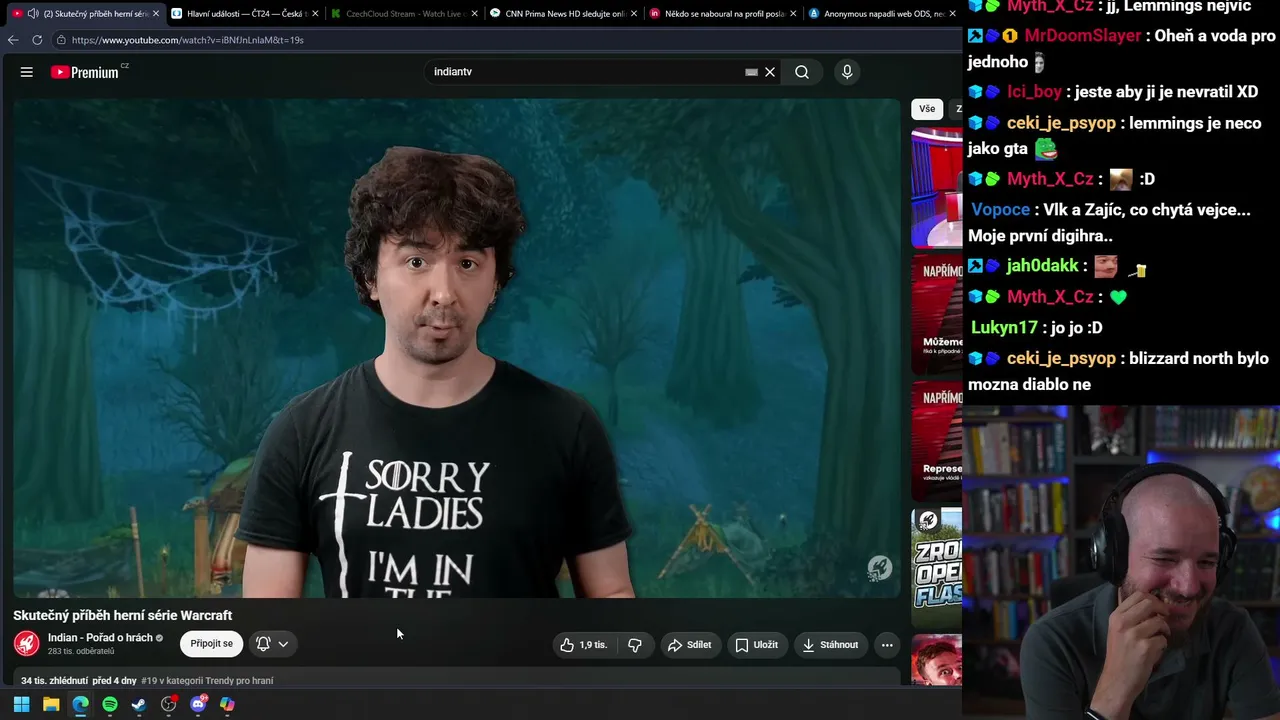1280x720 pixels.
Task: Close the CNN Prima News tab
Action: point(633,14)
